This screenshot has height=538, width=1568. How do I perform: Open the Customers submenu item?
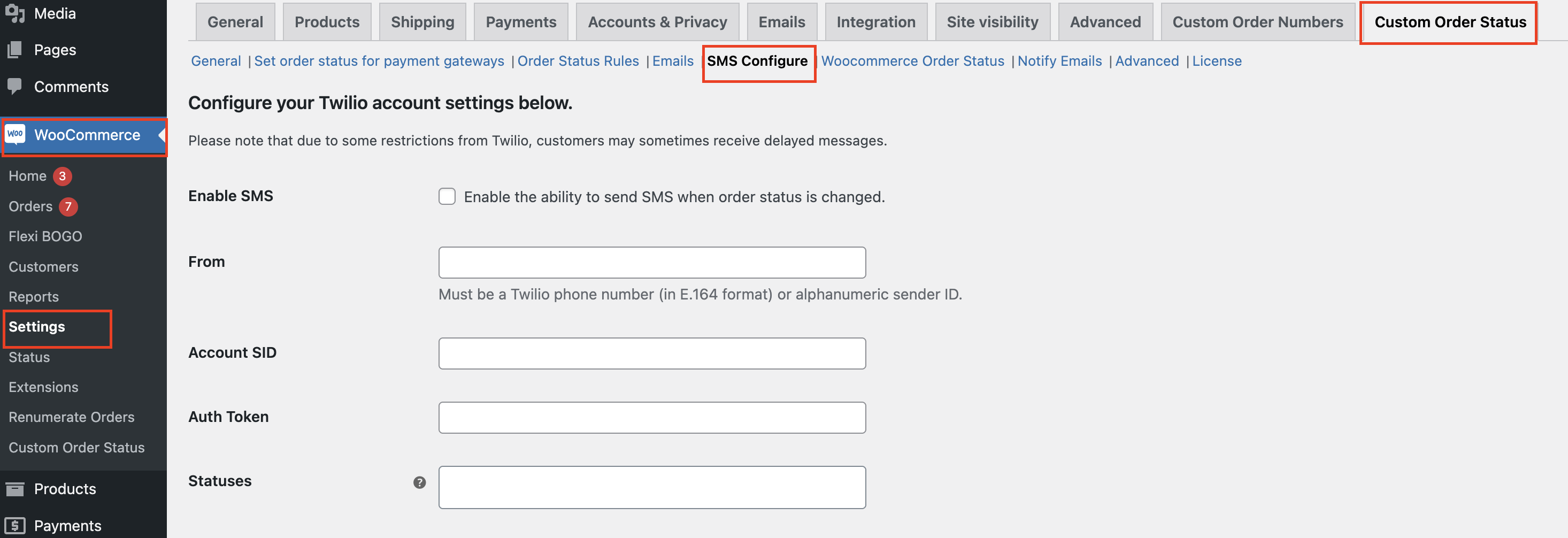(43, 266)
